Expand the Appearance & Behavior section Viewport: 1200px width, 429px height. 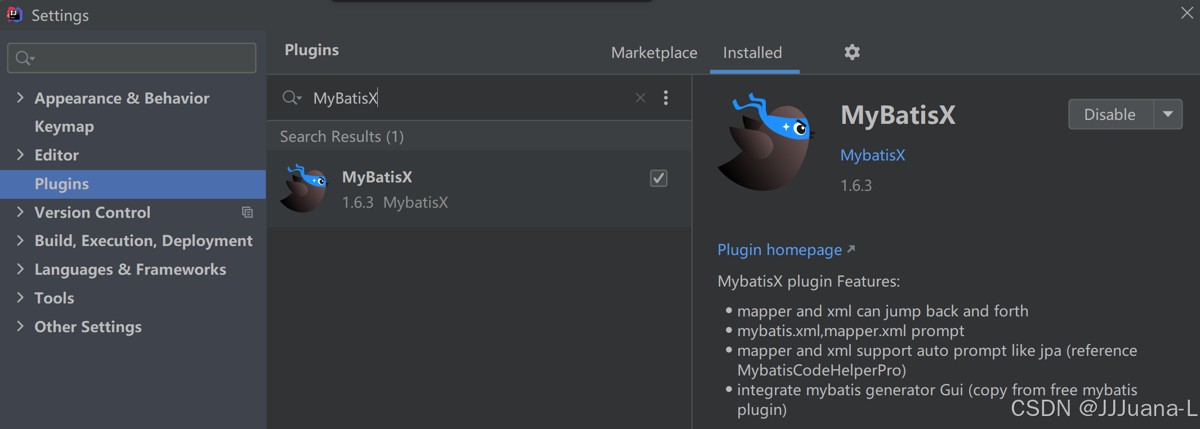(20, 98)
